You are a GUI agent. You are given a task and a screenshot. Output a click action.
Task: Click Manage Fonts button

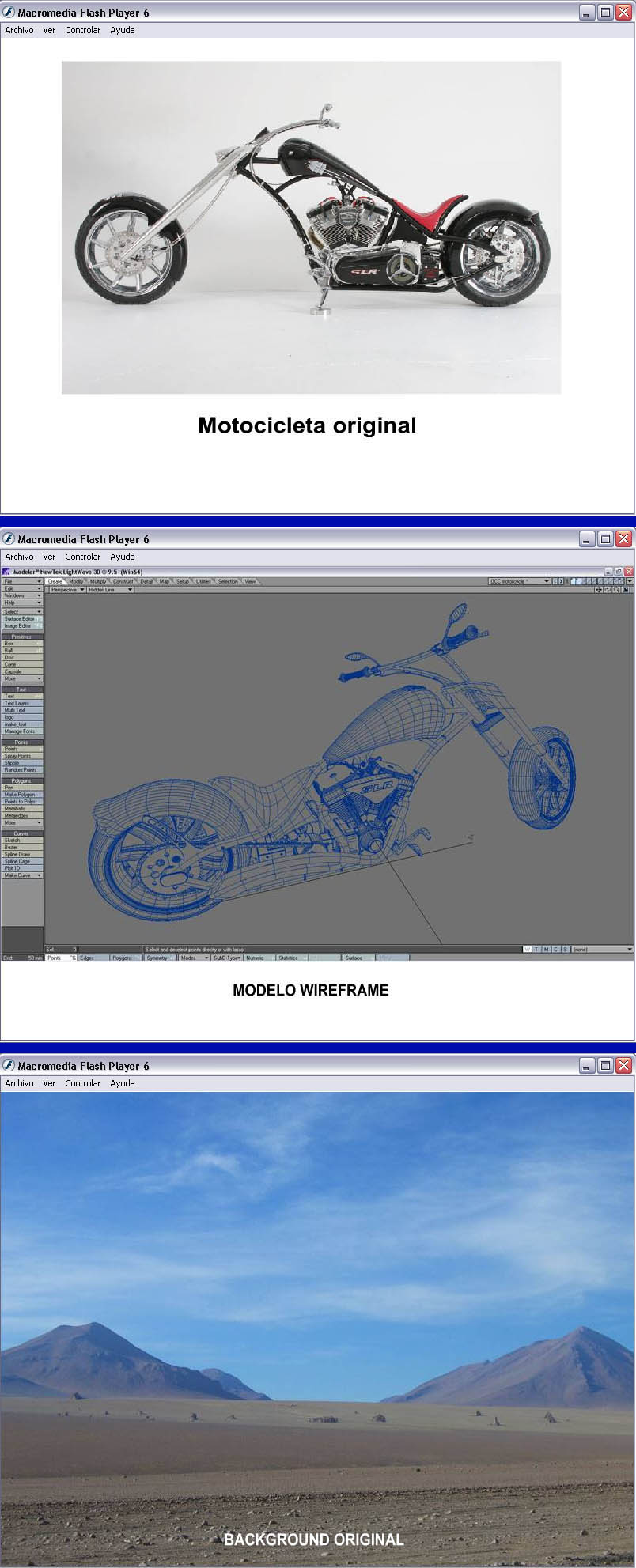point(22,731)
